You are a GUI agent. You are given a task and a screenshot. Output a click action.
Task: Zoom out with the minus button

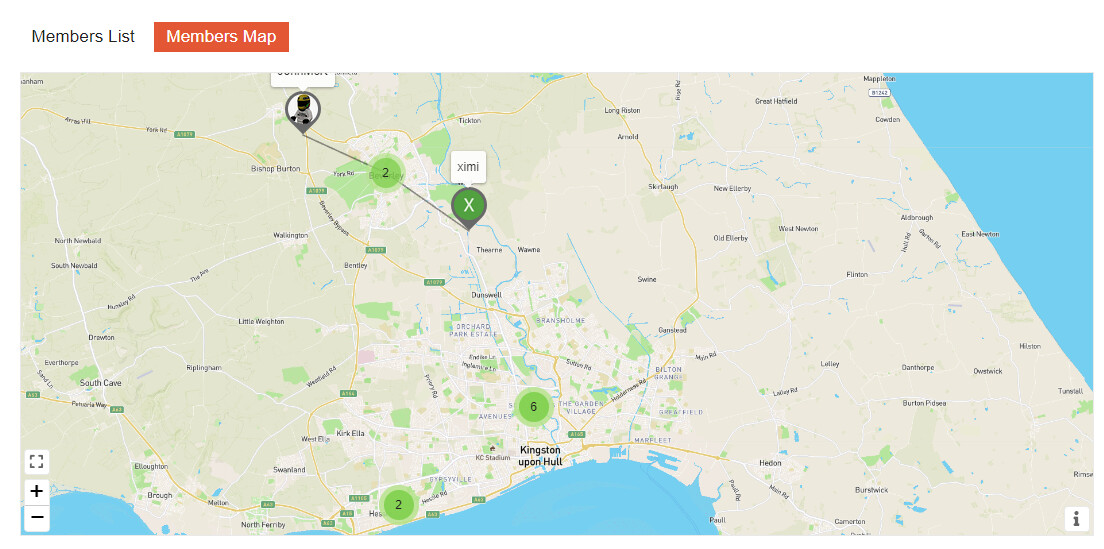[x=37, y=518]
